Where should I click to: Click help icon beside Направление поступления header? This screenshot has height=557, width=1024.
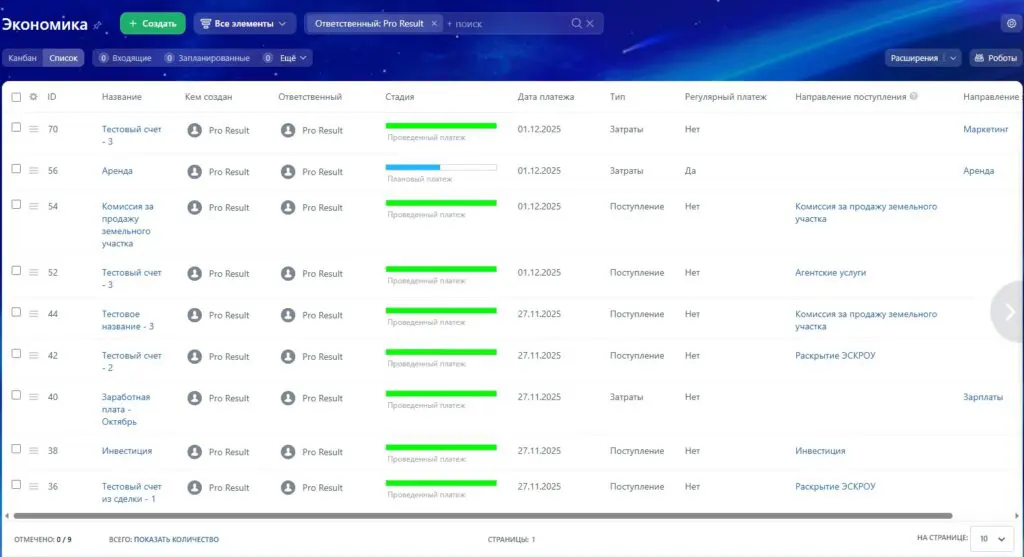click(x=914, y=96)
